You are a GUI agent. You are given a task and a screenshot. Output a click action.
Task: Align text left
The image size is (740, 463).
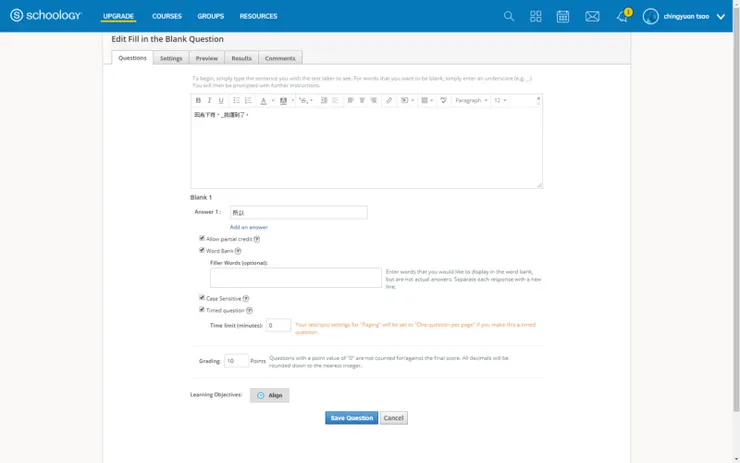click(351, 100)
